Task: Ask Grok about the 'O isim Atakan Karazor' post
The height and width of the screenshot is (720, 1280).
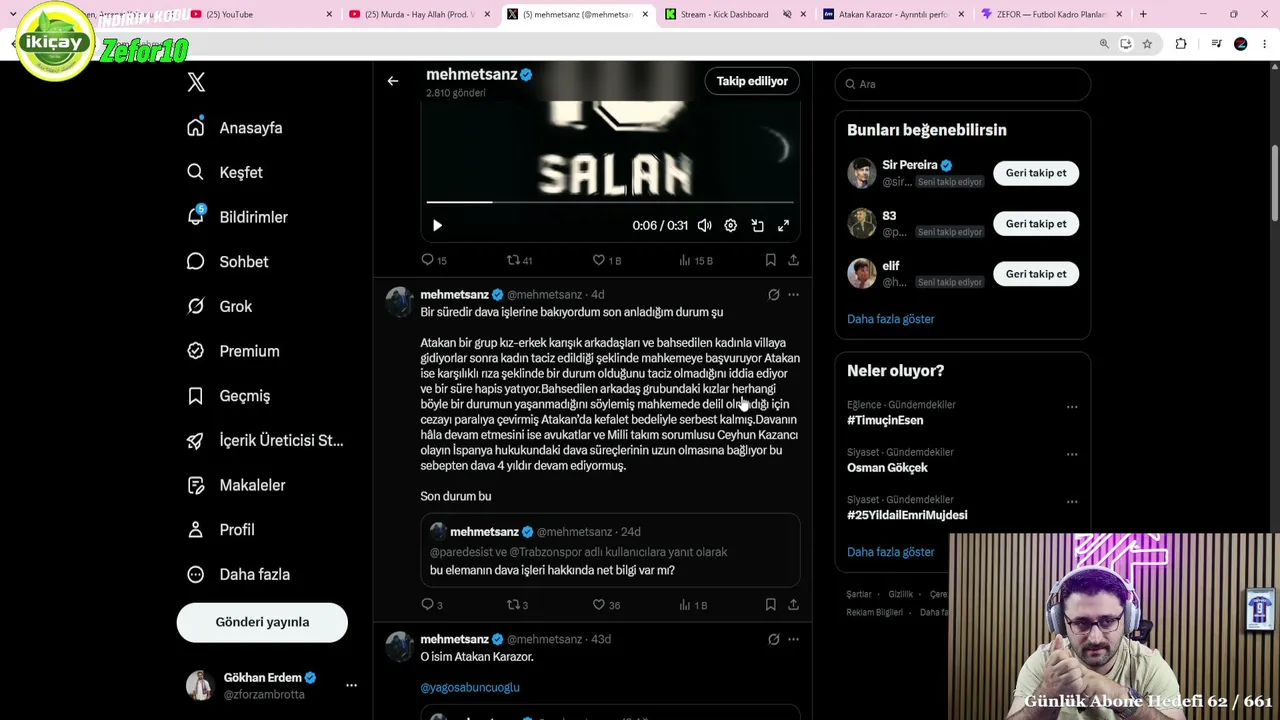Action: (773, 639)
